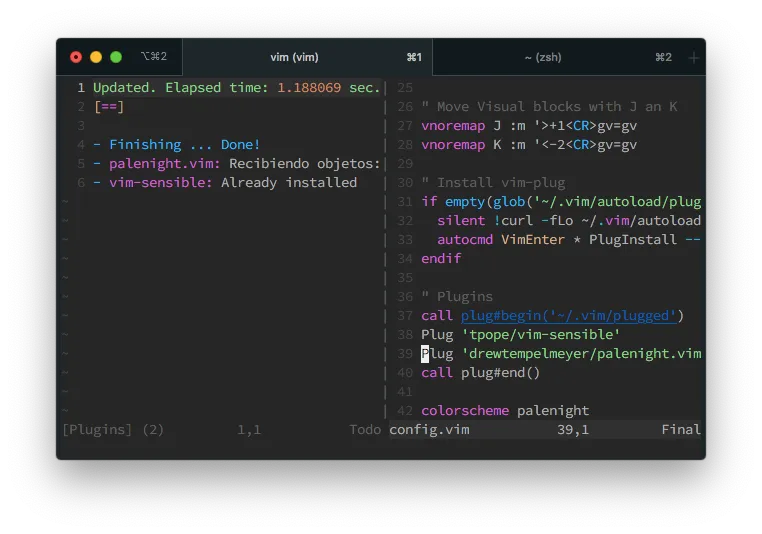Click the 'tpope/vim-sensible' Plug line
Image resolution: width=762 pixels, height=534 pixels.
point(520,334)
